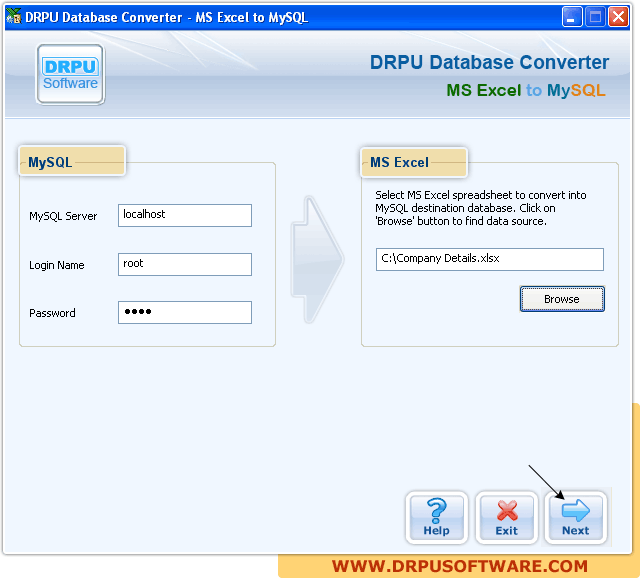This screenshot has width=640, height=578.
Task: Click the 'Password' label text
Action: point(52,313)
